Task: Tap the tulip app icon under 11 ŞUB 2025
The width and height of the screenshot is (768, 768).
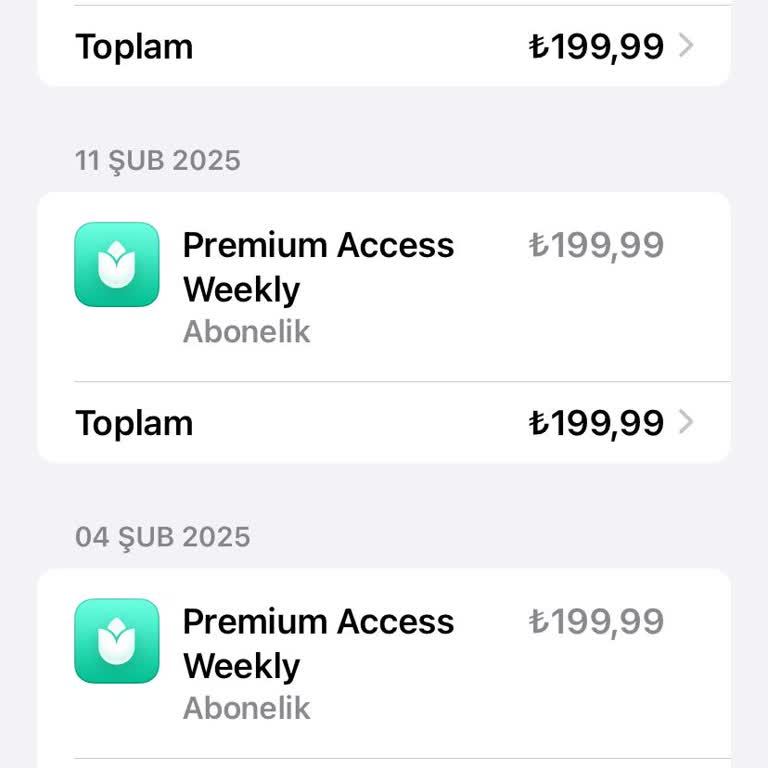Action: pyautogui.click(x=117, y=264)
